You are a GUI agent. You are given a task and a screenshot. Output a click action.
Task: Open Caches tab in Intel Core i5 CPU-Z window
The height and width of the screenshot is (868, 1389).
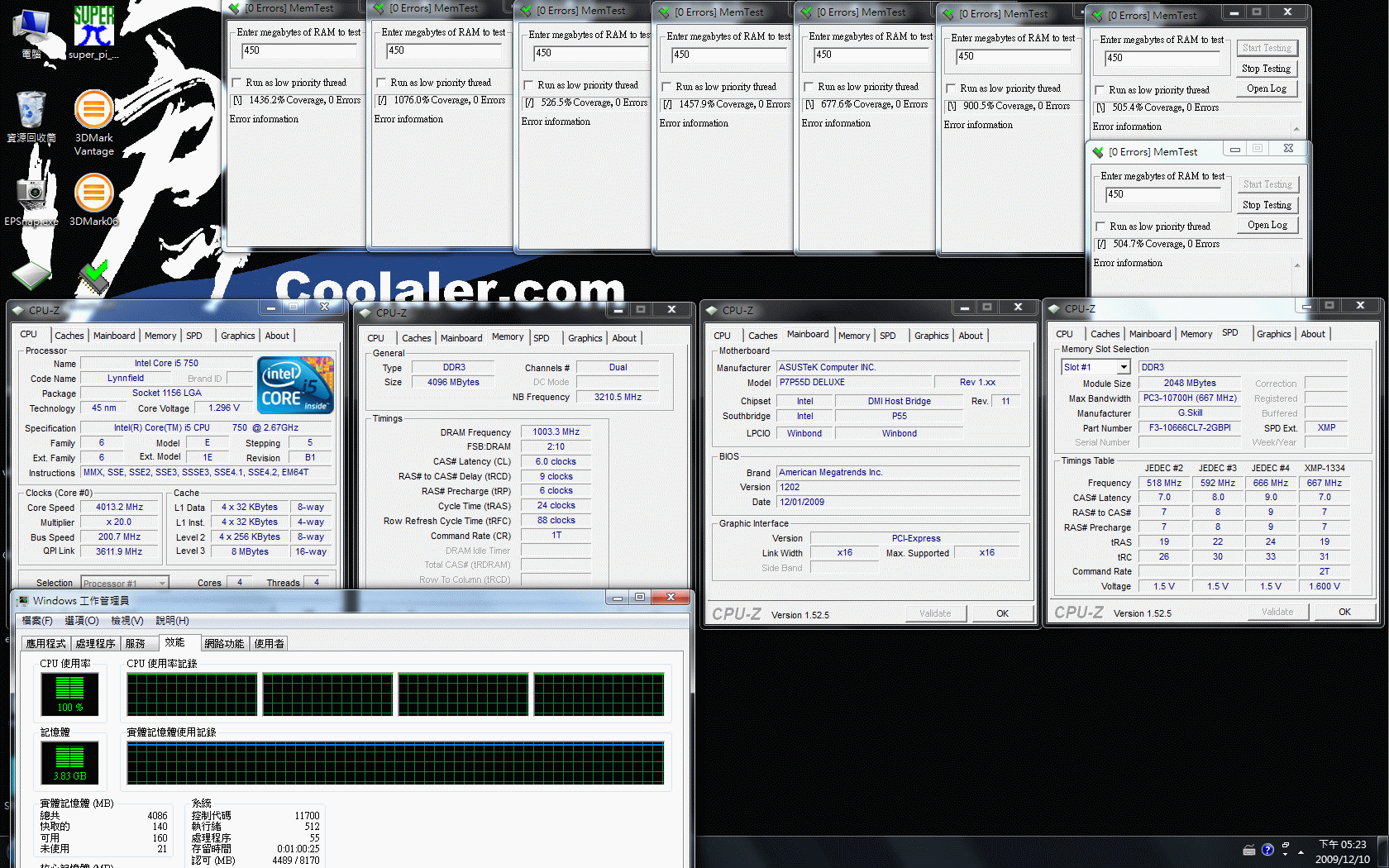click(x=69, y=336)
